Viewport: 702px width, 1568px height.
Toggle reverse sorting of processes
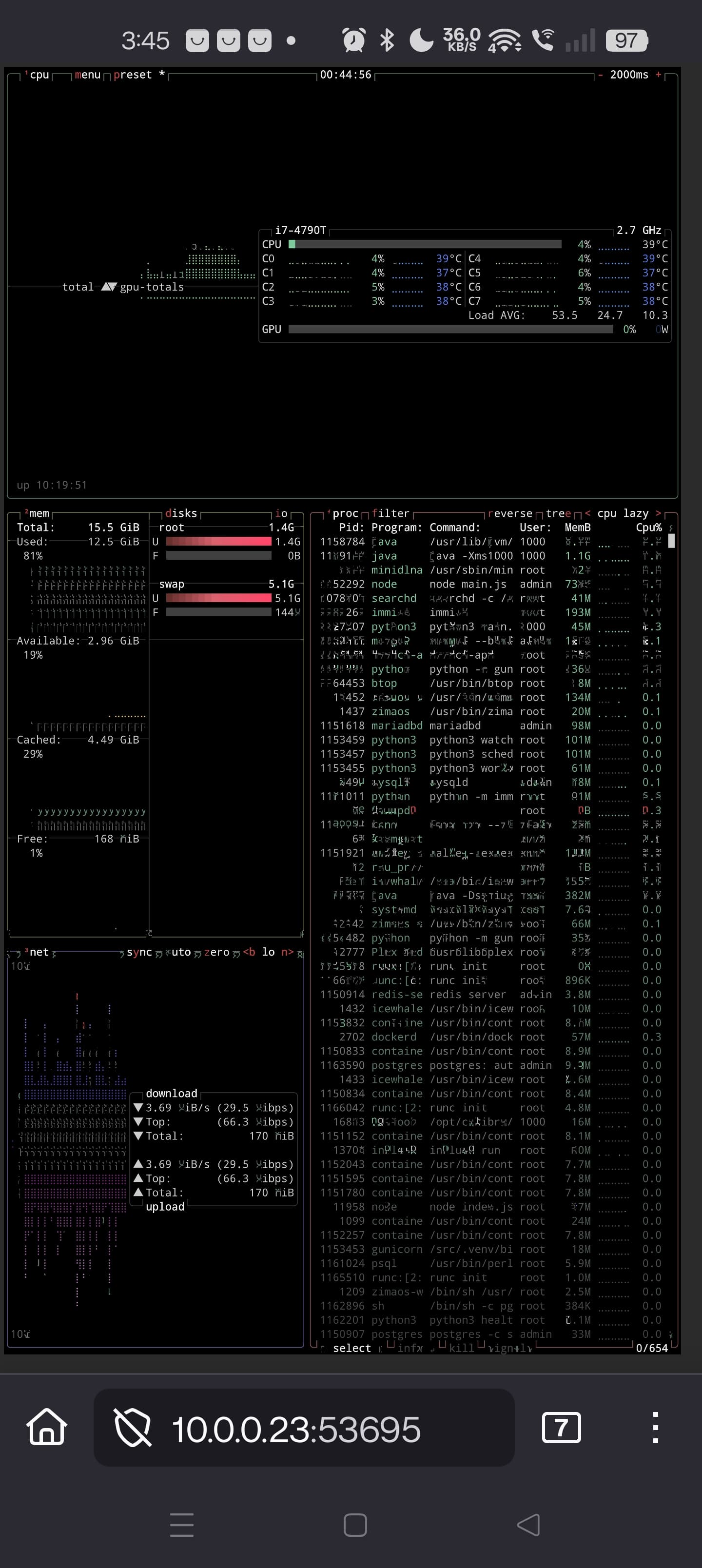point(509,513)
